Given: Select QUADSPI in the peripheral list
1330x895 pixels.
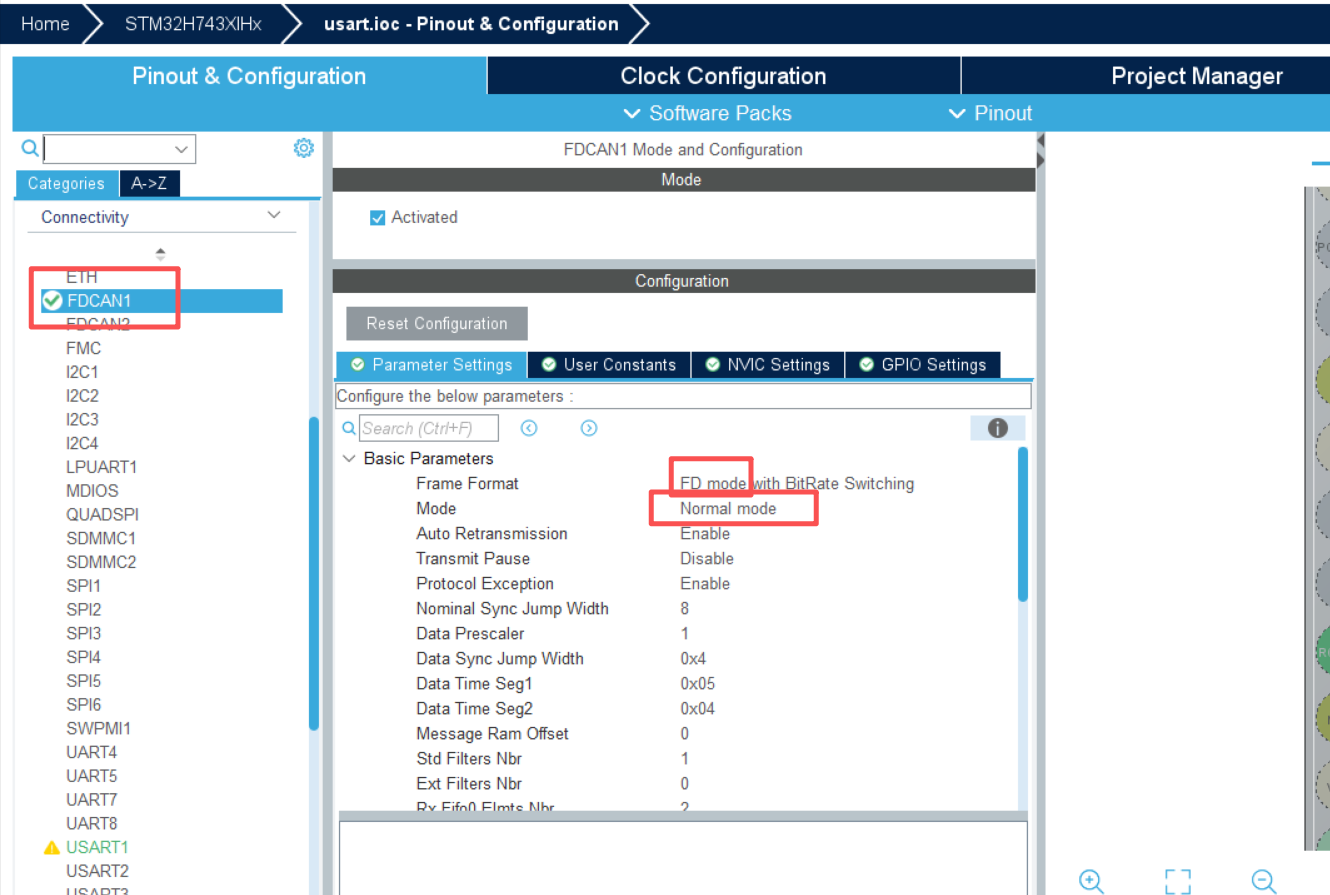Looking at the screenshot, I should pyautogui.click(x=103, y=515).
